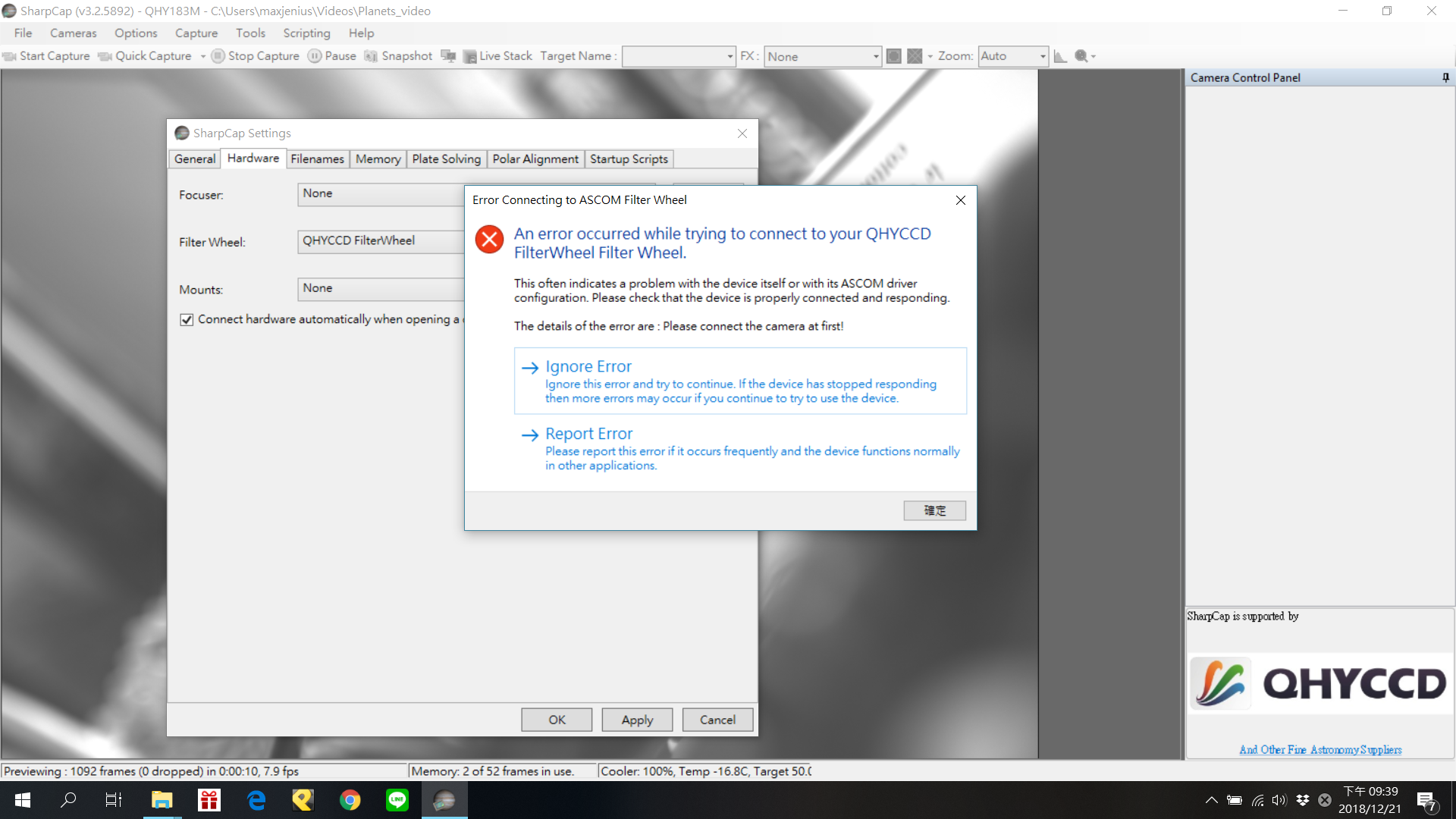Image resolution: width=1456 pixels, height=819 pixels.
Task: Open the Options menu
Action: point(136,33)
